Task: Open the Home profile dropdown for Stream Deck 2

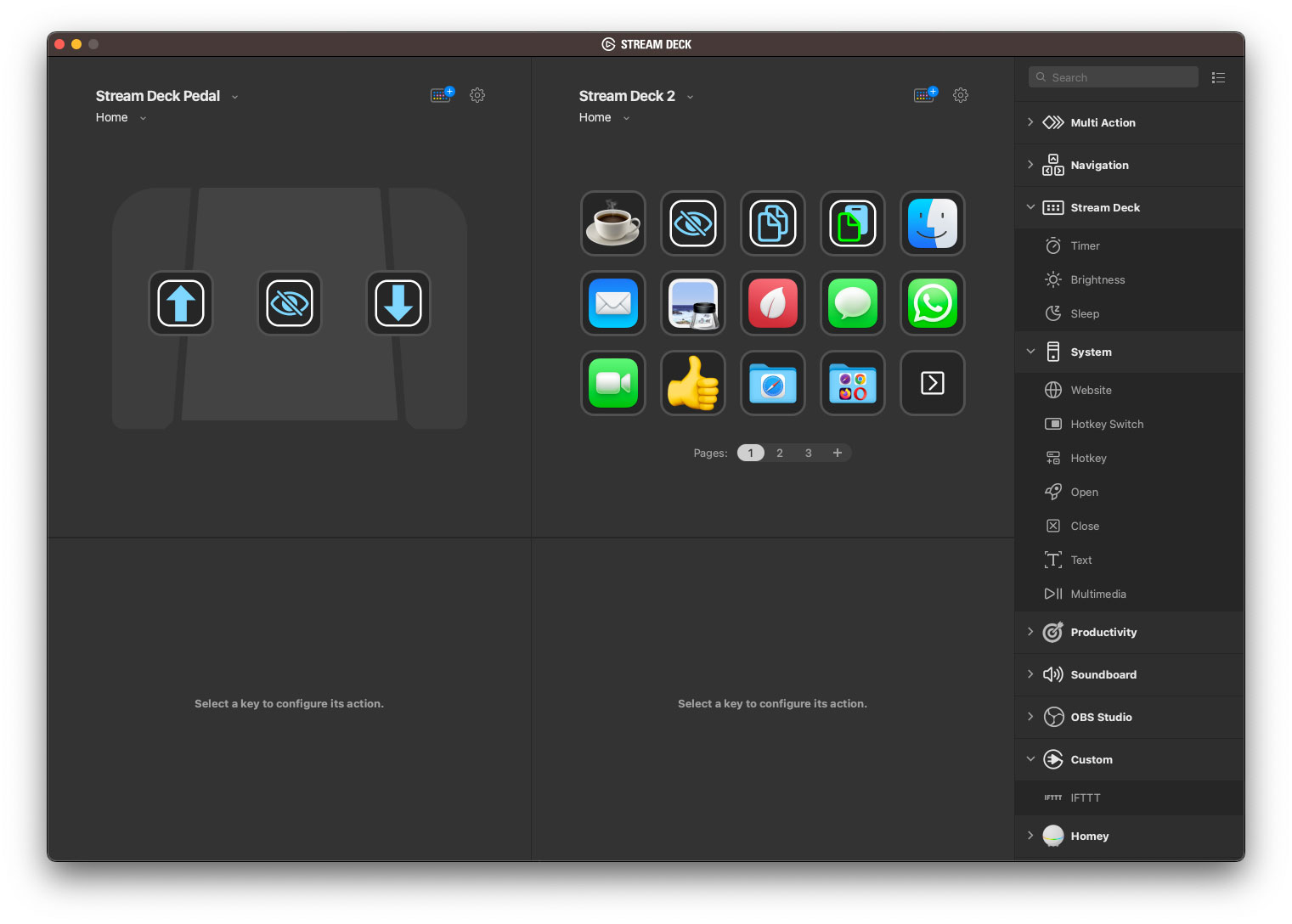Action: click(x=604, y=118)
